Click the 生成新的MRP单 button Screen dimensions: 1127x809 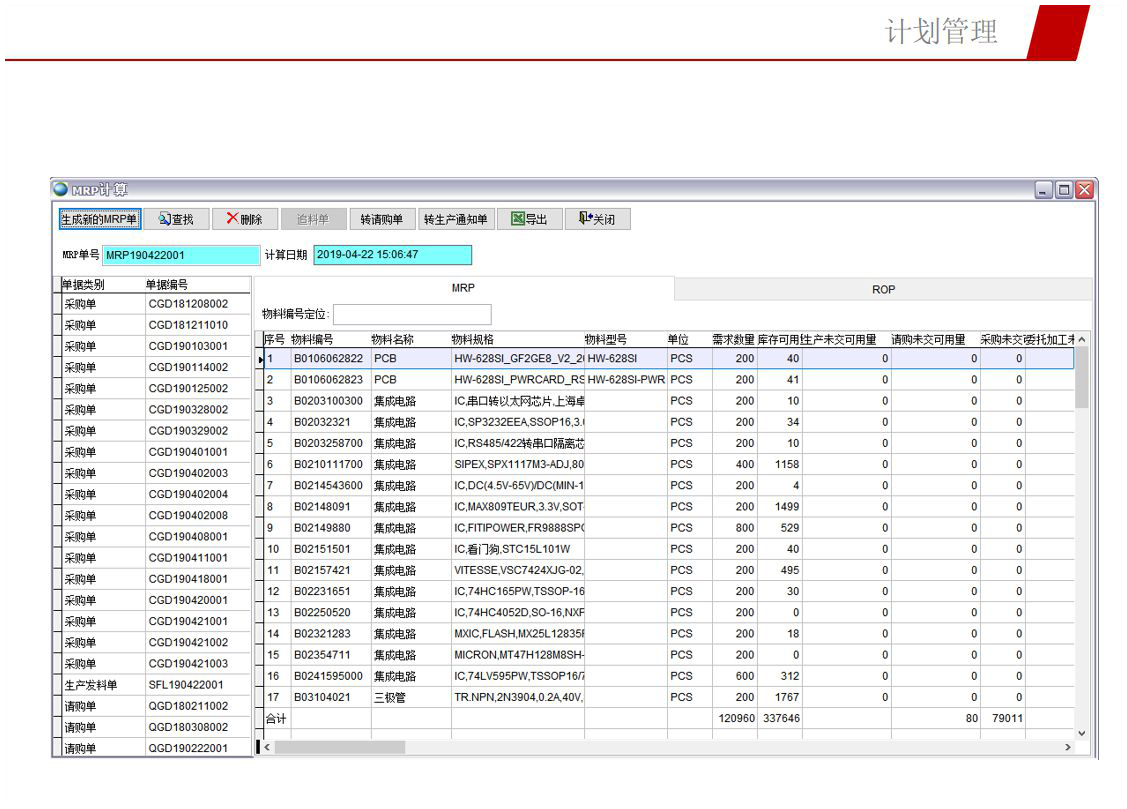pyautogui.click(x=99, y=219)
